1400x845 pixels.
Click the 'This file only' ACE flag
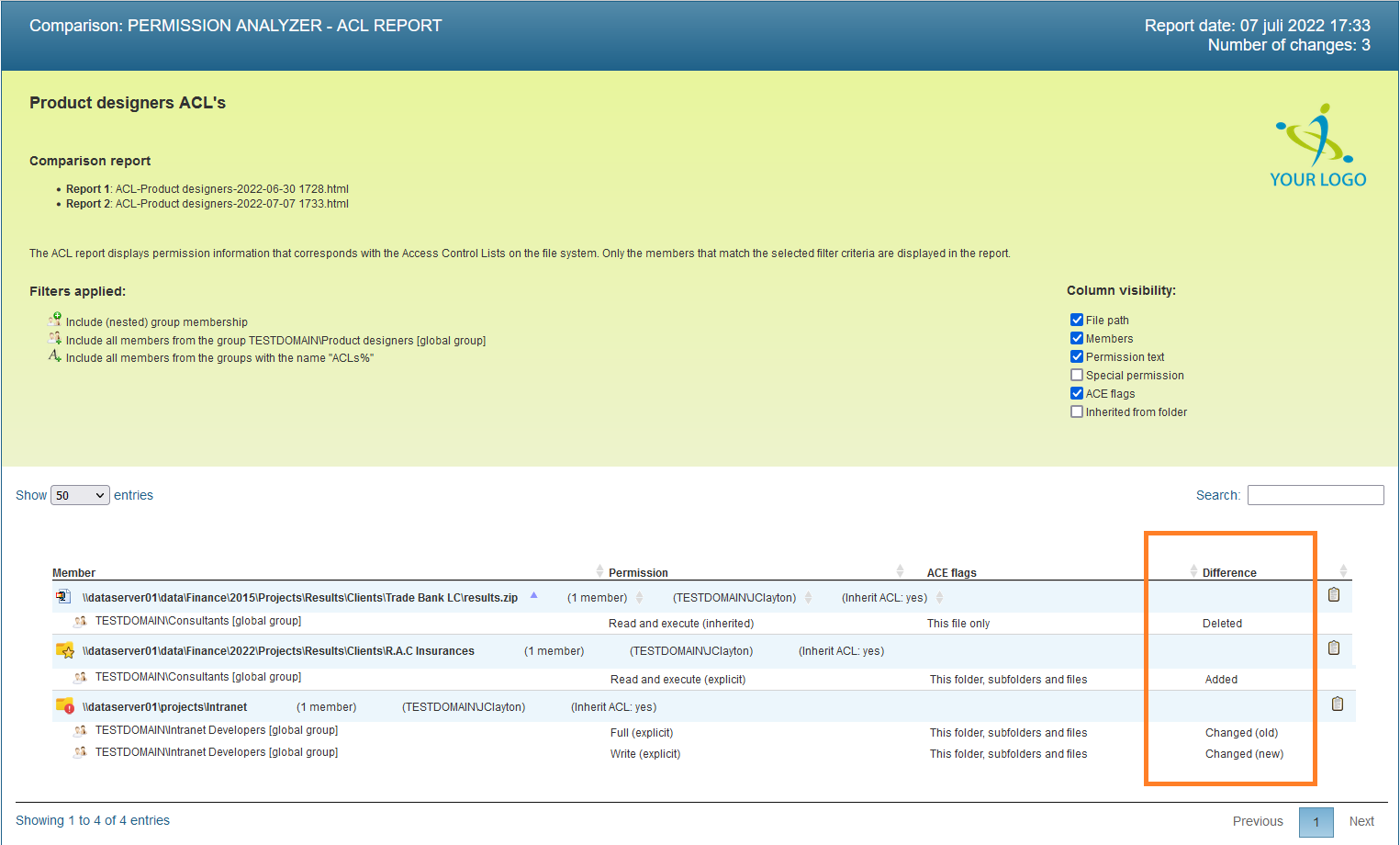click(958, 623)
